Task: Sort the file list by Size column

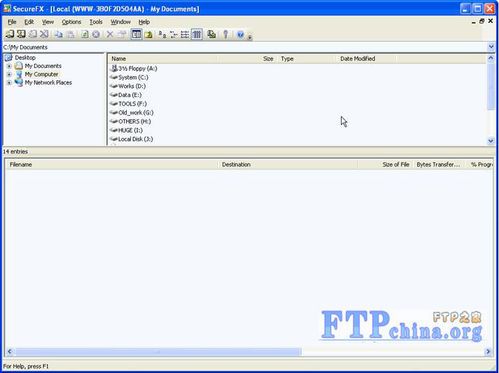Action: tap(248, 59)
